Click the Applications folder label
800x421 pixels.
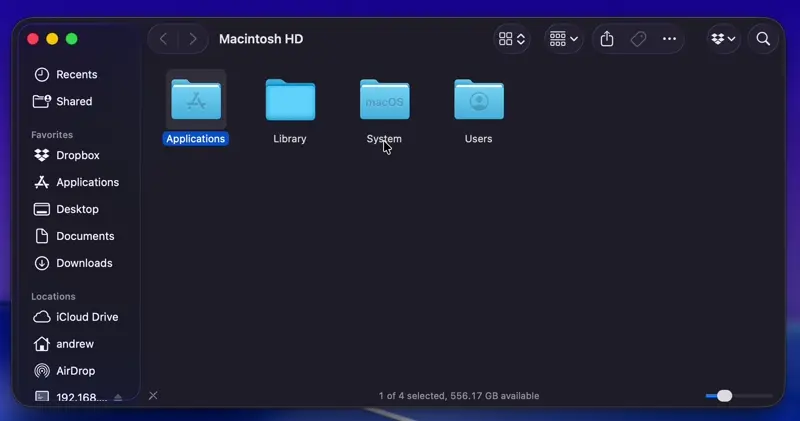(195, 139)
